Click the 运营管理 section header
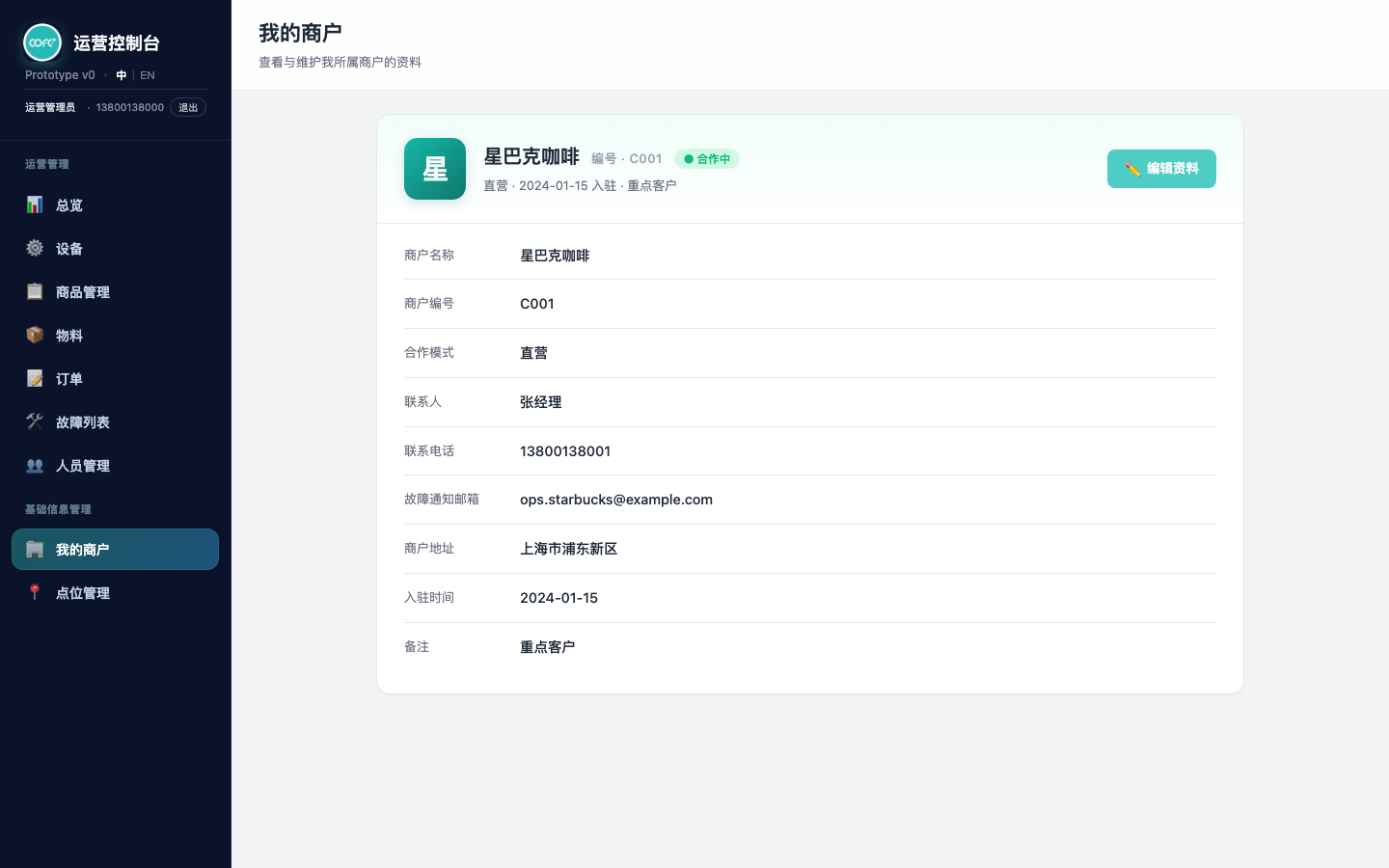Viewport: 1389px width, 868px height. point(47,164)
